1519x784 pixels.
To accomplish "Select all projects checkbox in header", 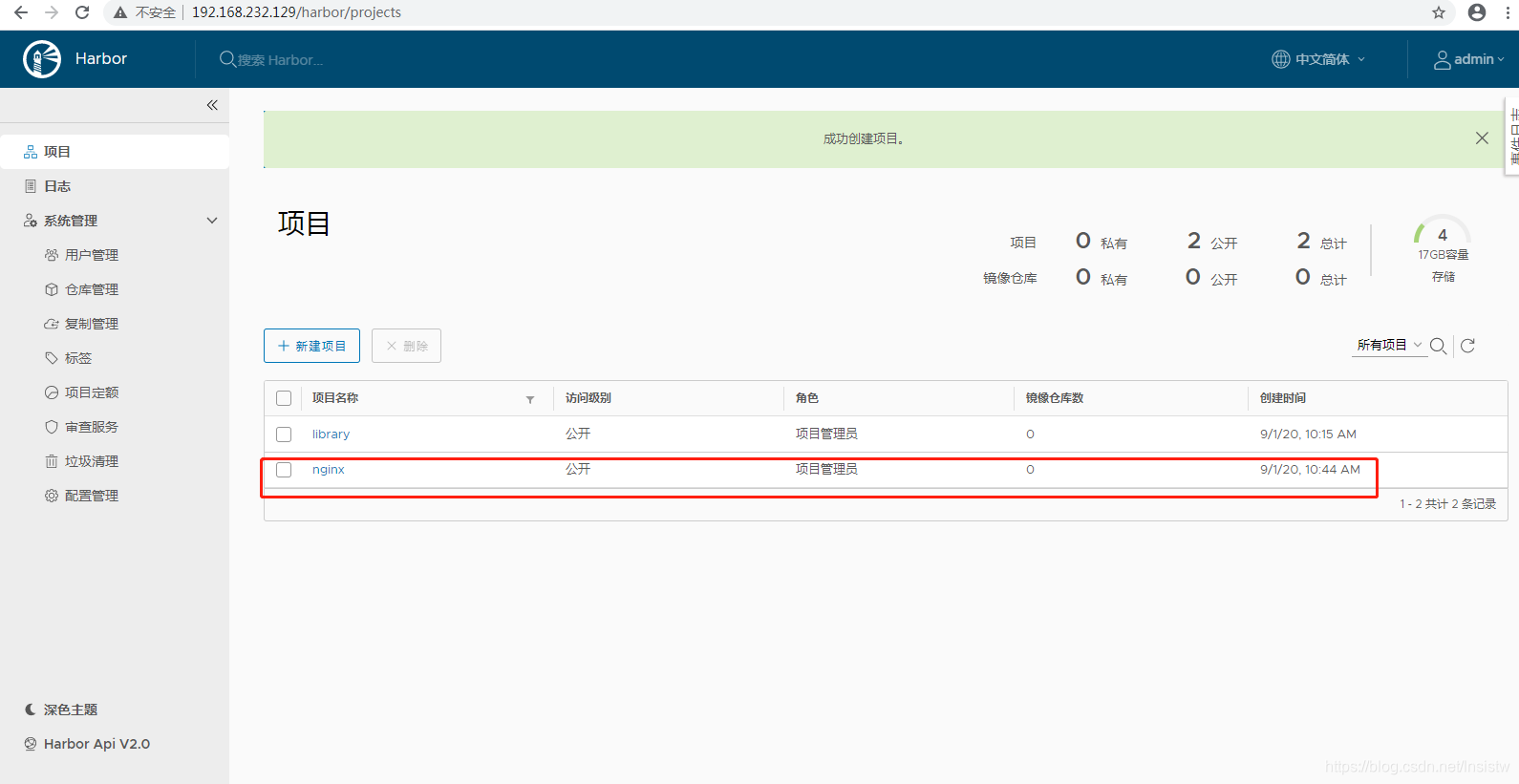I will click(284, 398).
